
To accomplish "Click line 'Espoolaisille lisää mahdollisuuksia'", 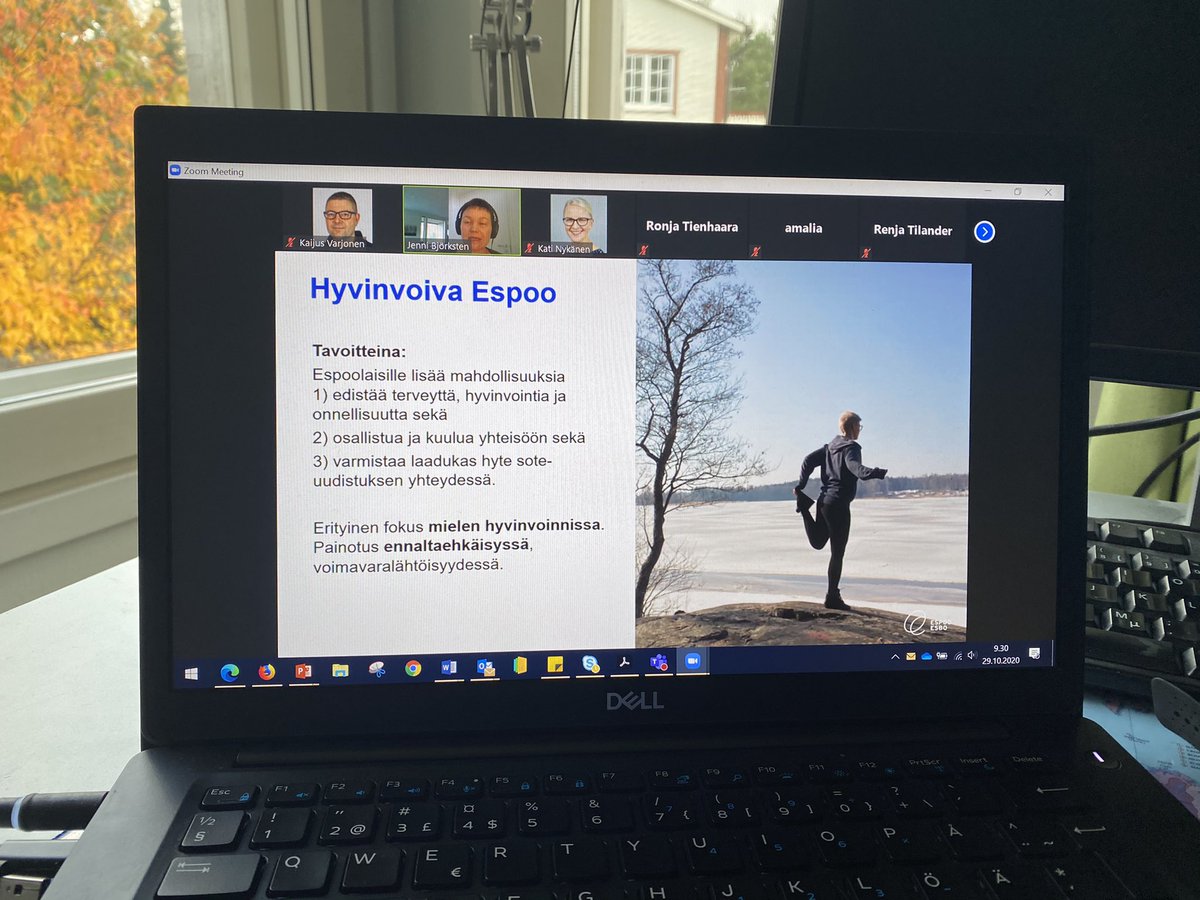I will coord(439,376).
